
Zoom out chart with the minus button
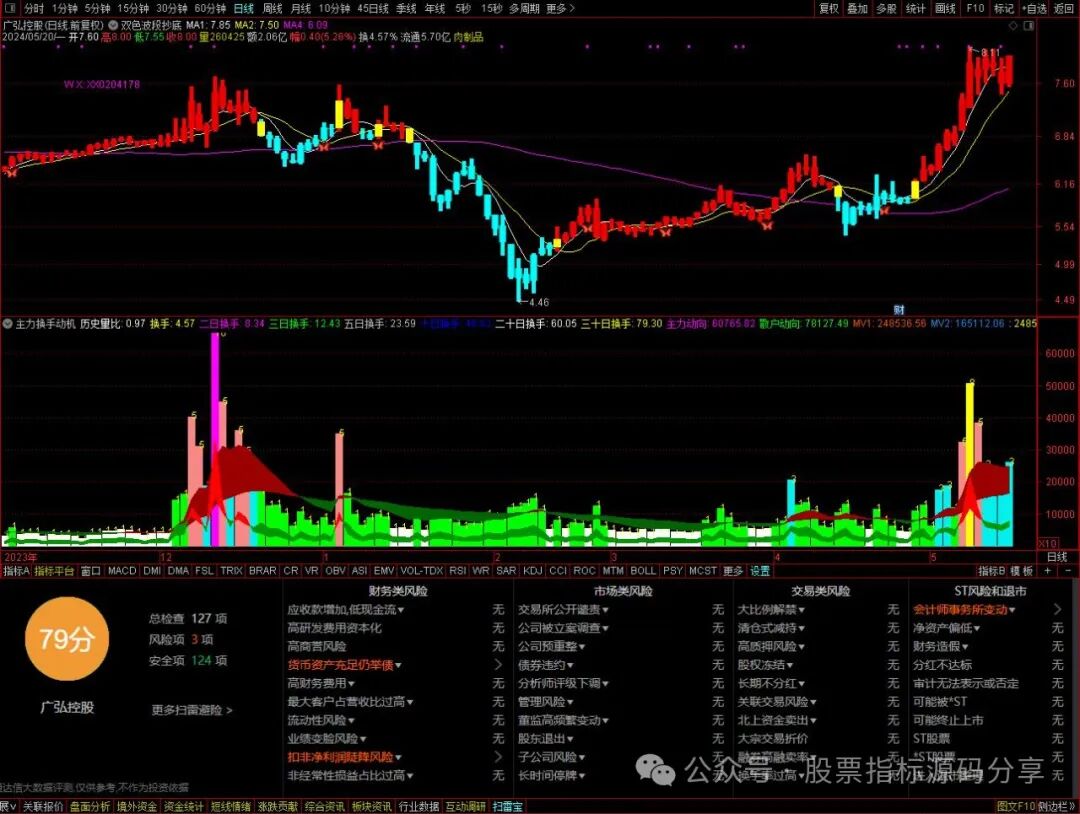click(x=1068, y=571)
